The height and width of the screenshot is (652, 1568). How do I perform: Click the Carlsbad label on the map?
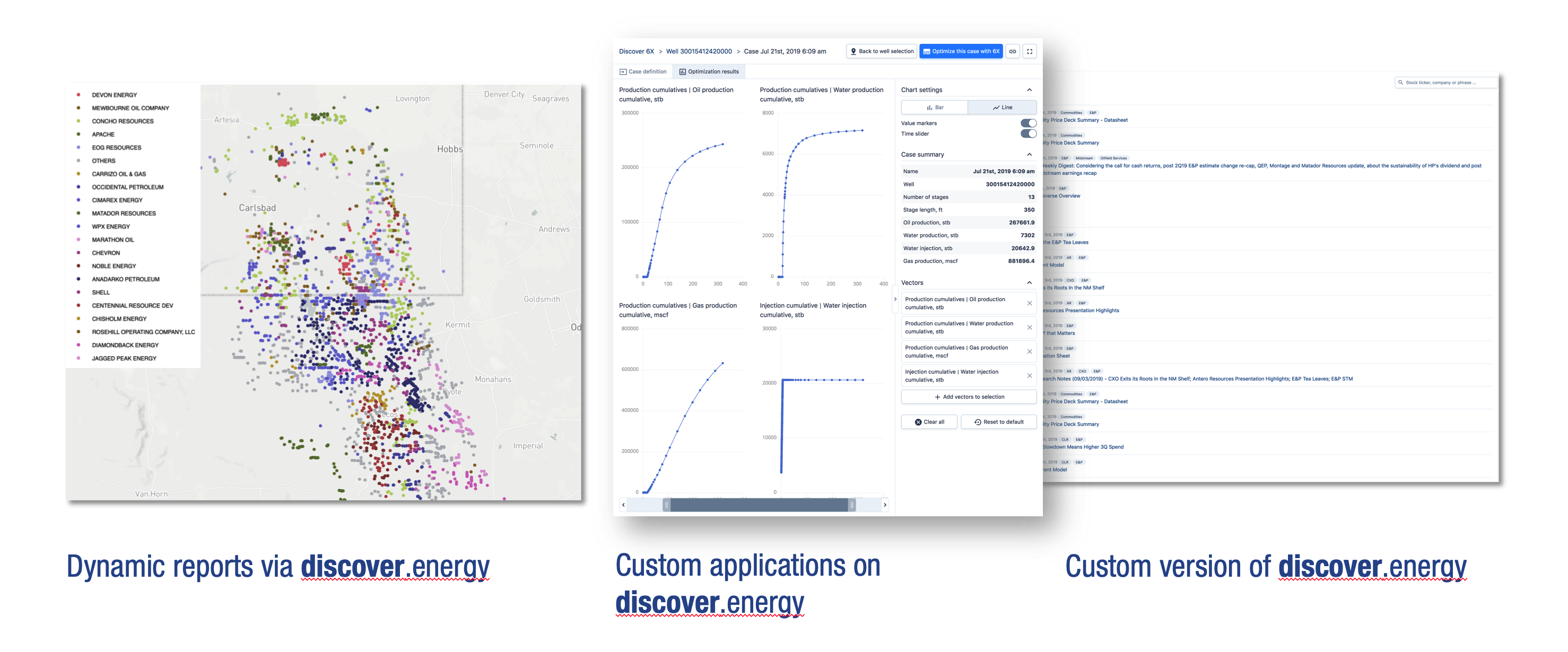pyautogui.click(x=257, y=208)
